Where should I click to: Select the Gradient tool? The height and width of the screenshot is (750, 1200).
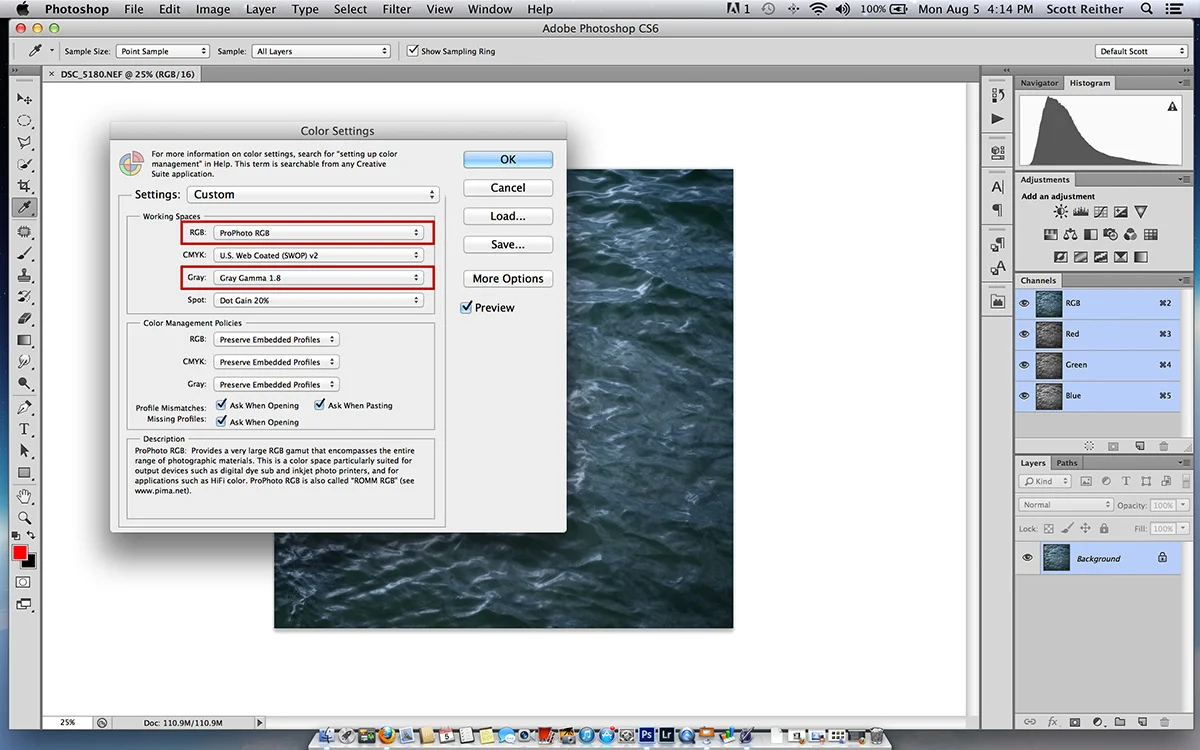coord(25,341)
